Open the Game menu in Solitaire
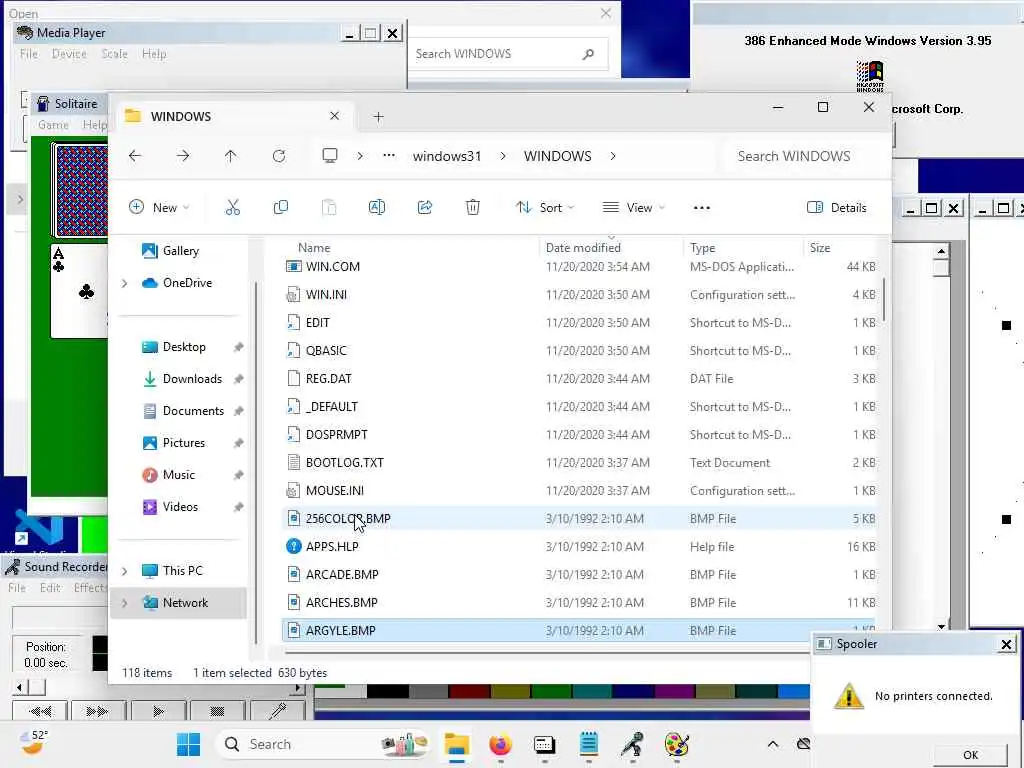The image size is (1024, 768). [54, 124]
